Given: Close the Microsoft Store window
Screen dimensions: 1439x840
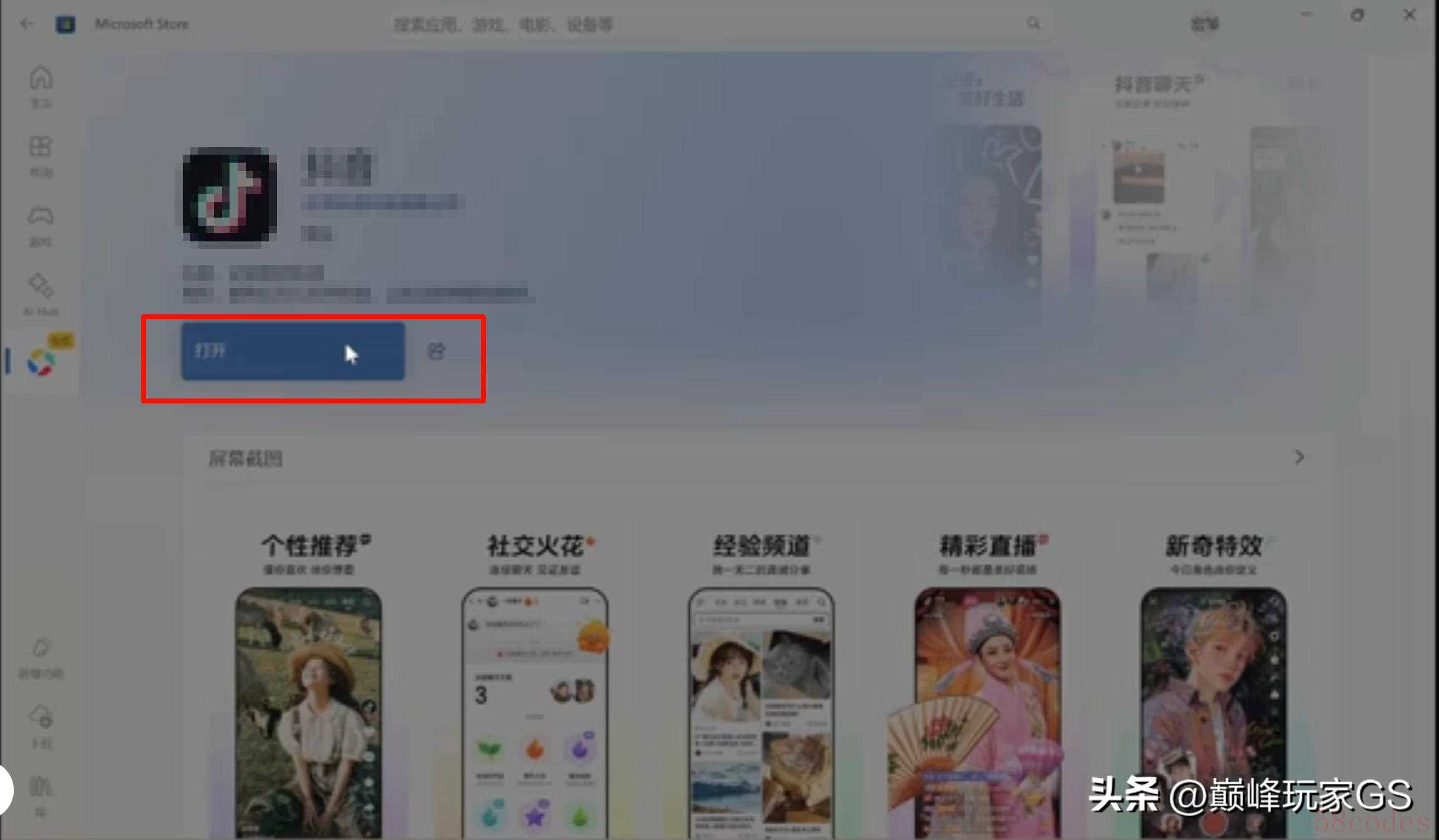Looking at the screenshot, I should pos(1409,14).
